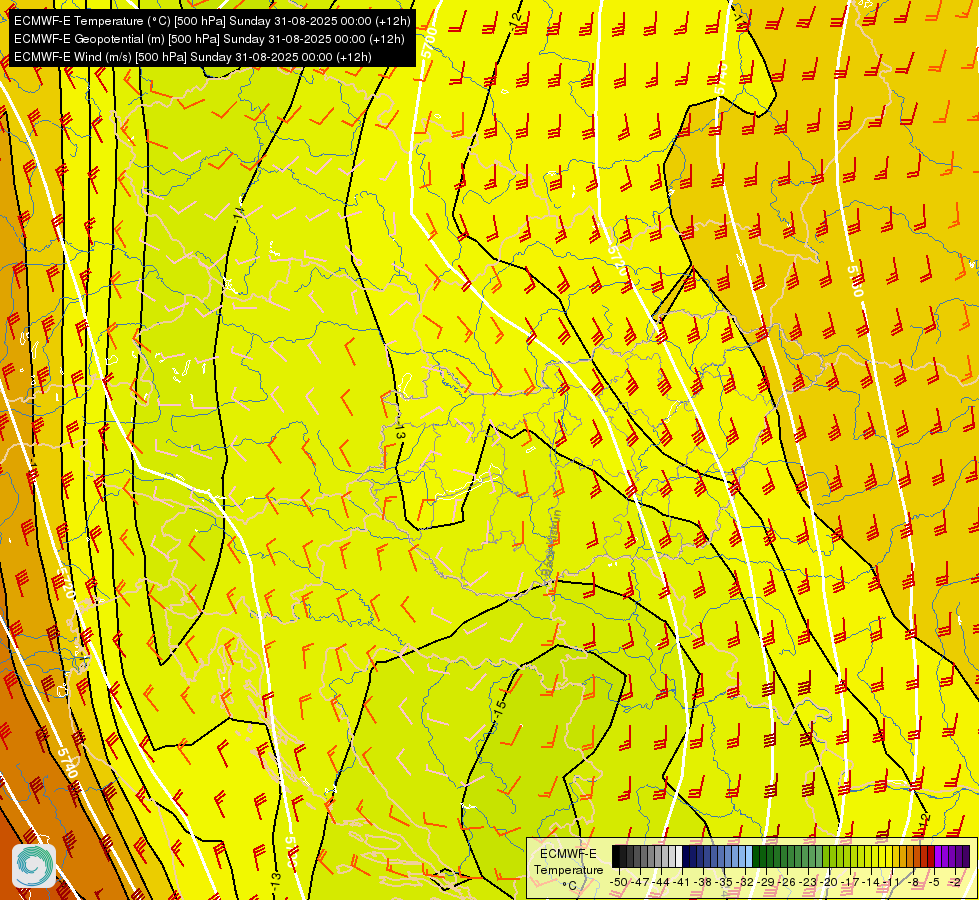The height and width of the screenshot is (900, 979).
Task: Click the legend's ECMWF-E Temperature °C label
Action: 569,870
